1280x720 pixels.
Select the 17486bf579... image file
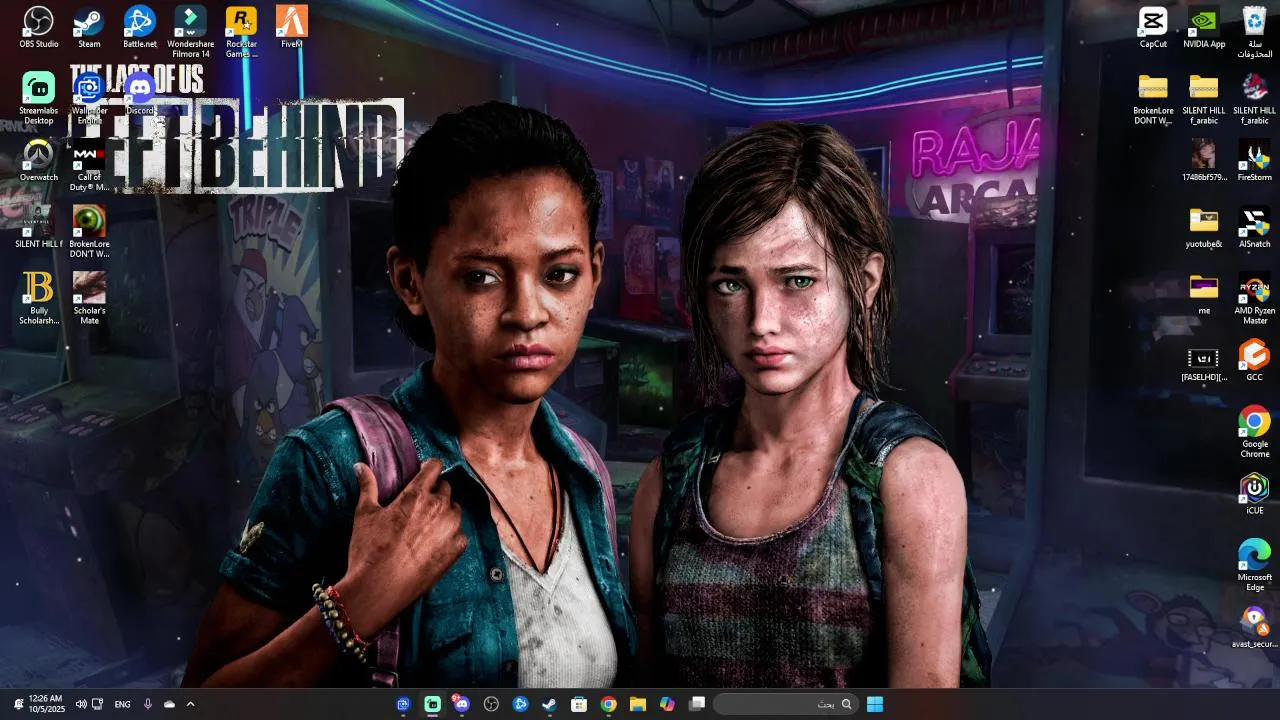click(x=1204, y=160)
